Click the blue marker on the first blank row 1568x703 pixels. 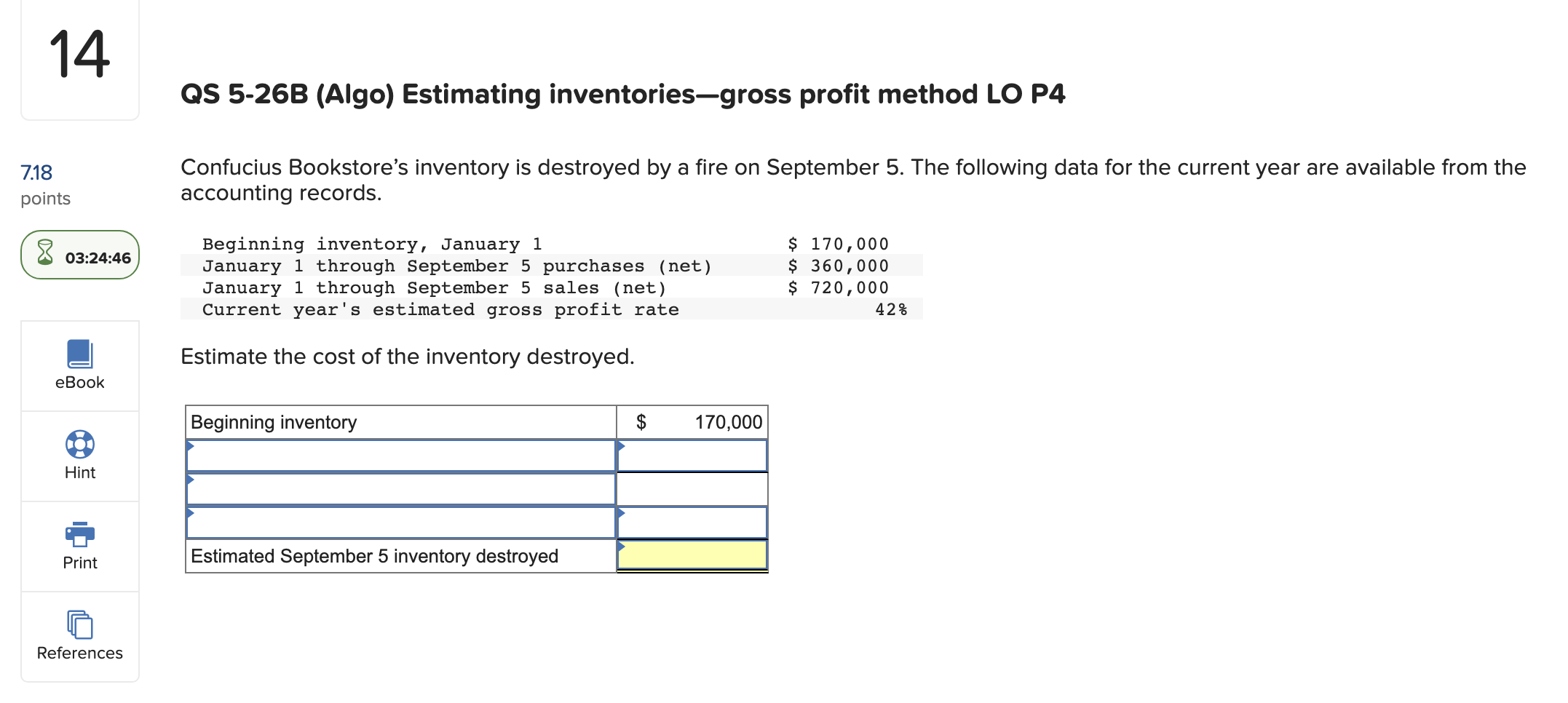tap(191, 448)
